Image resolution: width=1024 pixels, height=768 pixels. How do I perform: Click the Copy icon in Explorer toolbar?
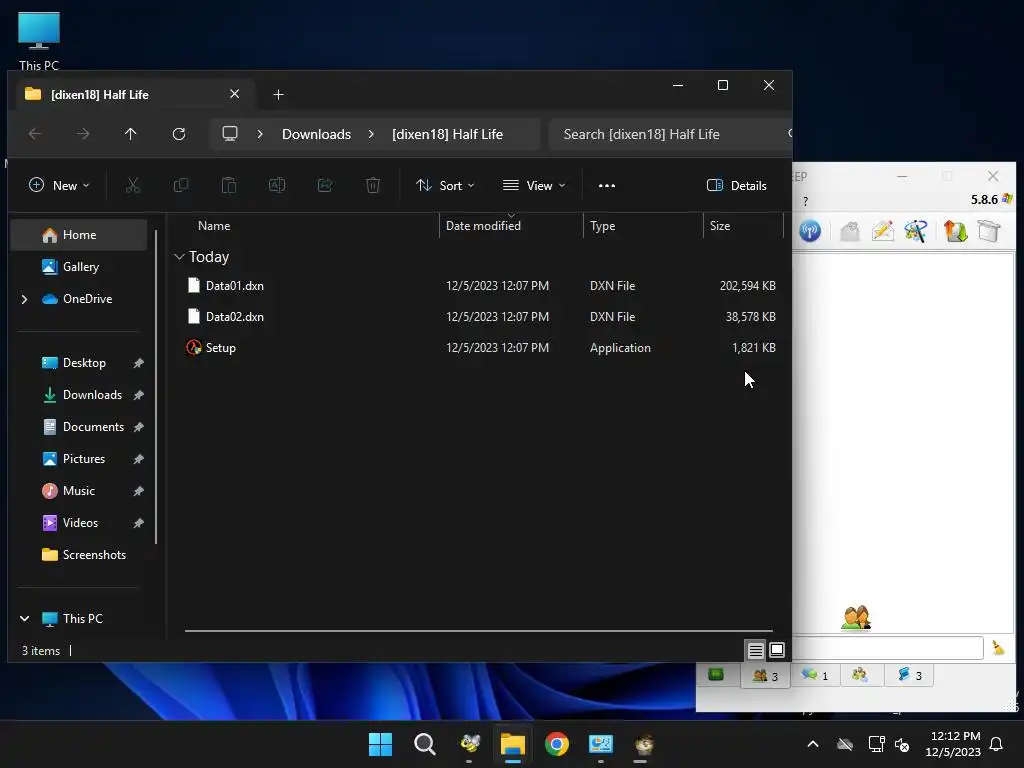181,185
